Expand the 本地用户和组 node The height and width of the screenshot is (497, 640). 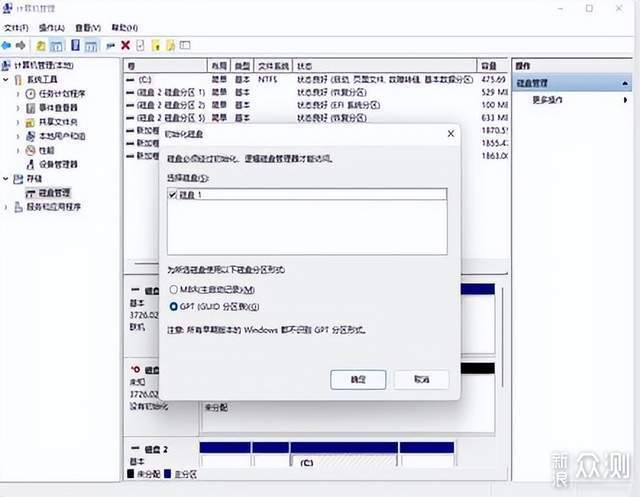(x=18, y=136)
